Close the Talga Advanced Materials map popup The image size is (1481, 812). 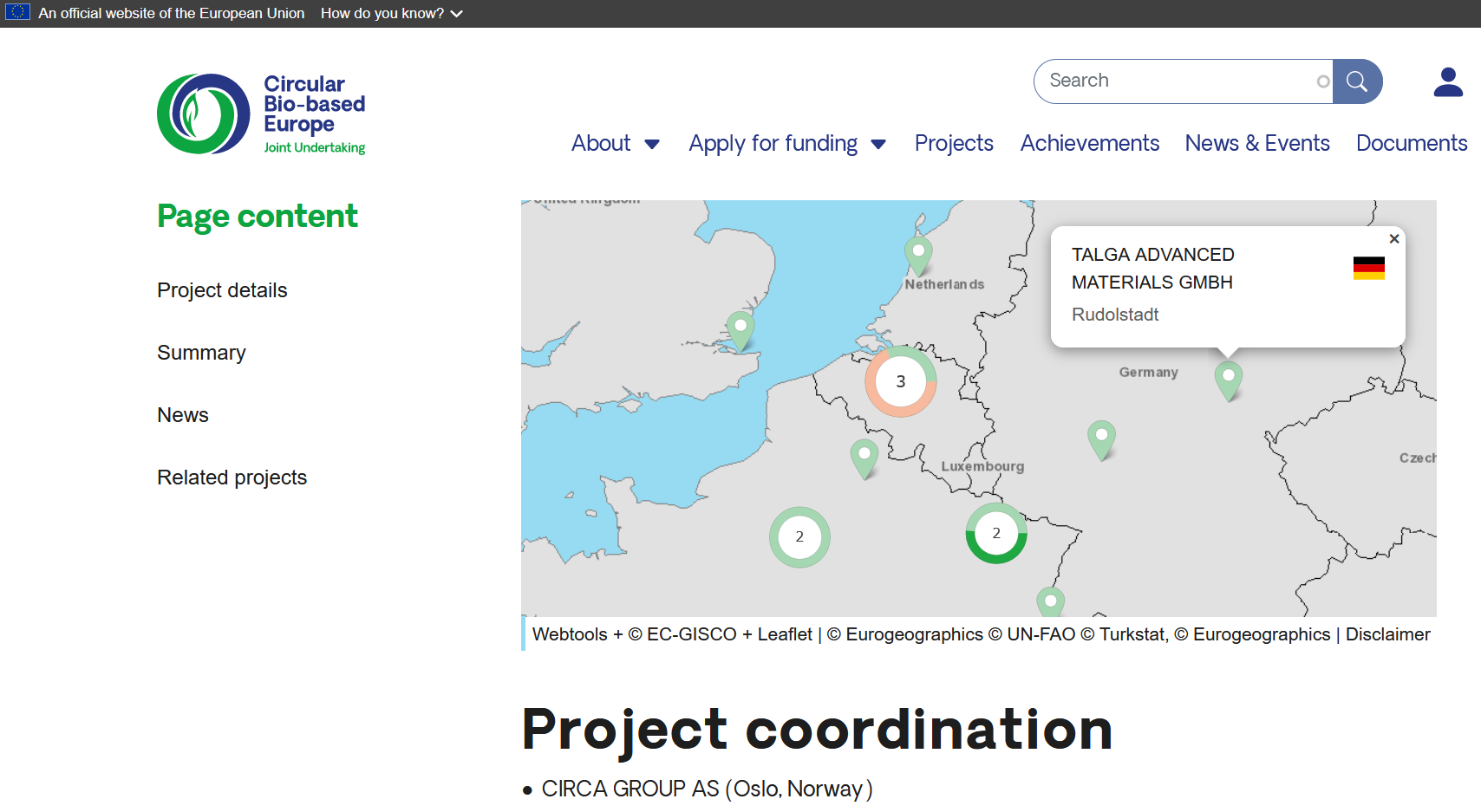click(x=1394, y=239)
